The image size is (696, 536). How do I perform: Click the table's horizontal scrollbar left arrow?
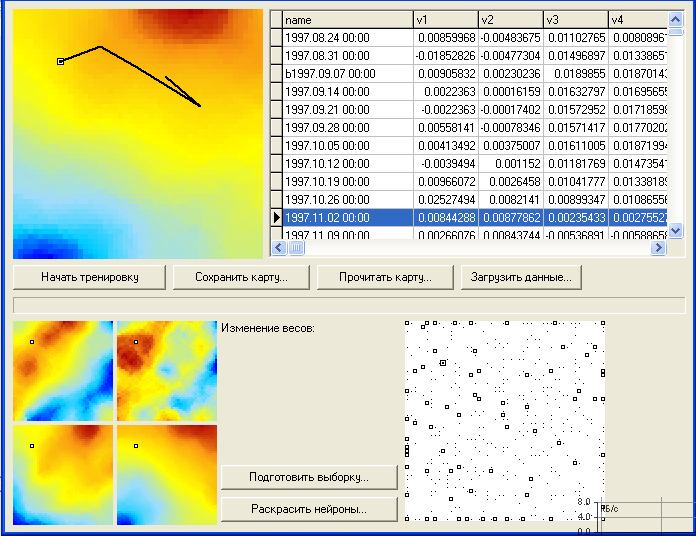[278, 248]
